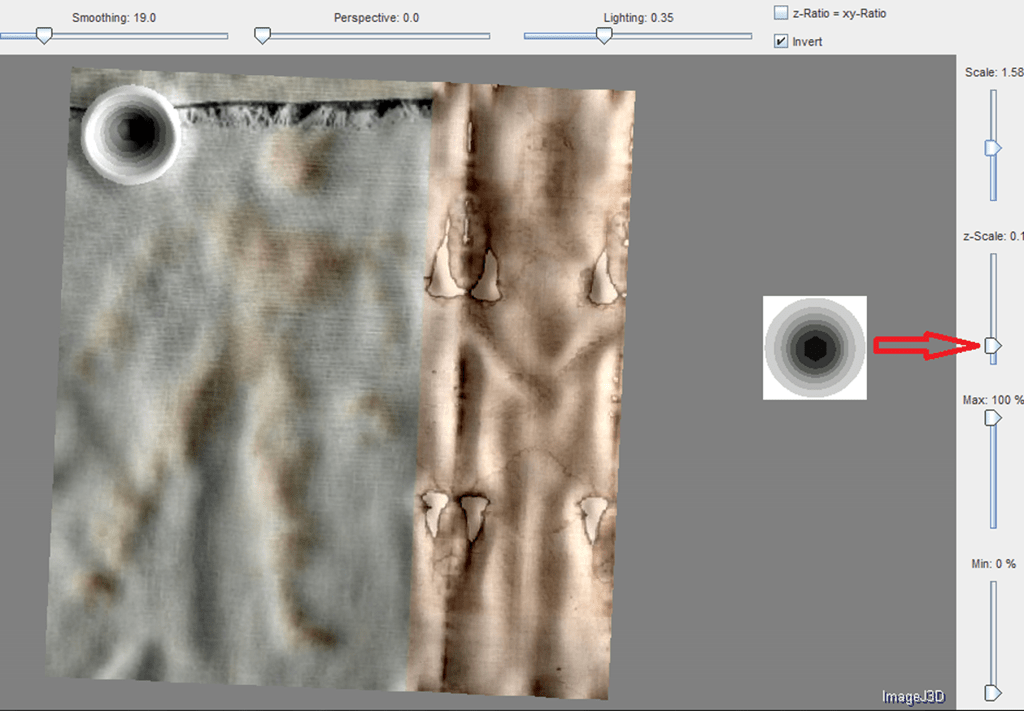The height and width of the screenshot is (711, 1024).
Task: Click the 'Lighting: 0.35' label
Action: coord(638,18)
